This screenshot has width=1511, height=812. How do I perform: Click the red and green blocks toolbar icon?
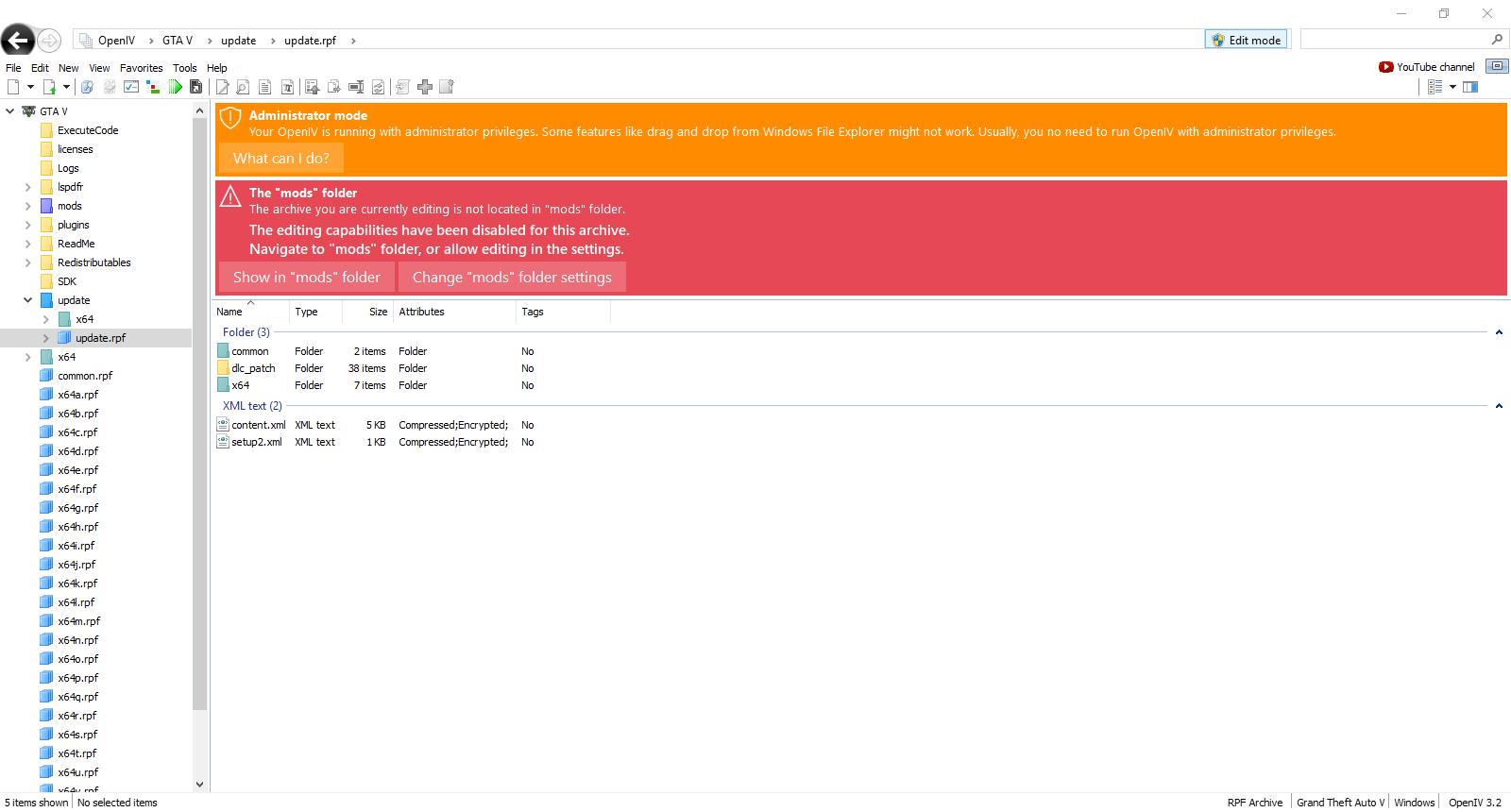[153, 87]
